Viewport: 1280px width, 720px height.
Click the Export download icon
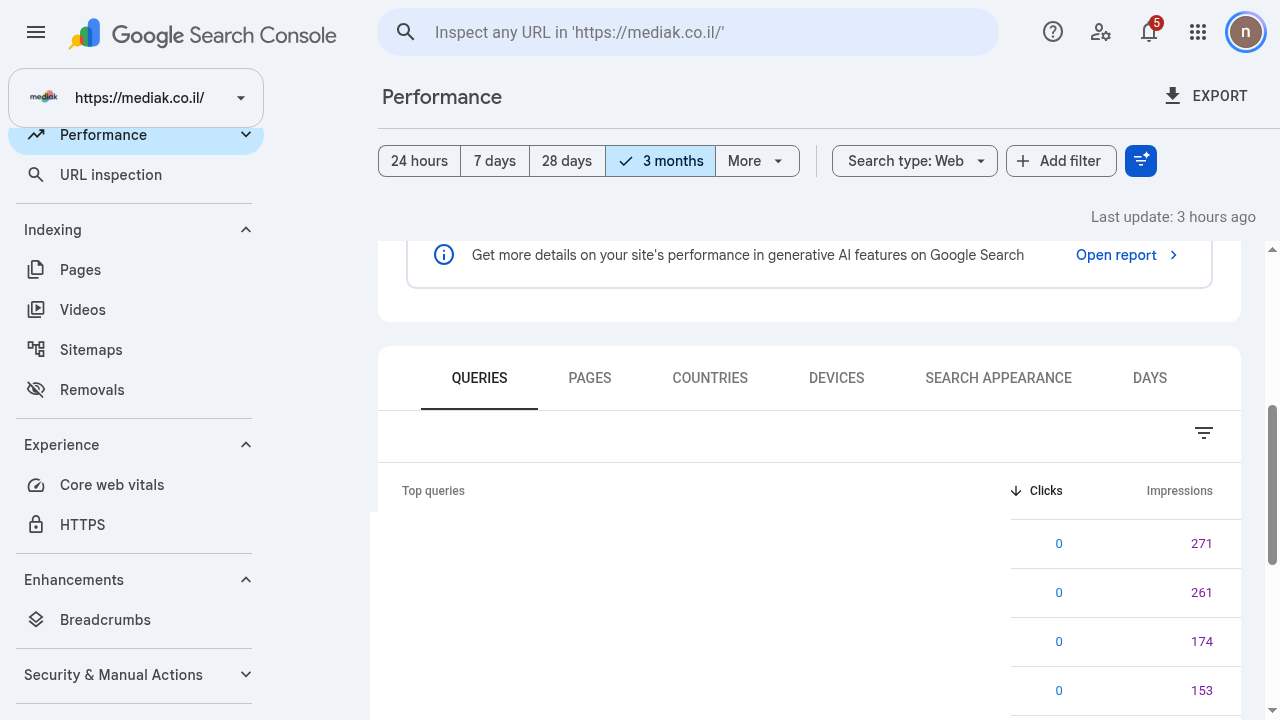1173,96
